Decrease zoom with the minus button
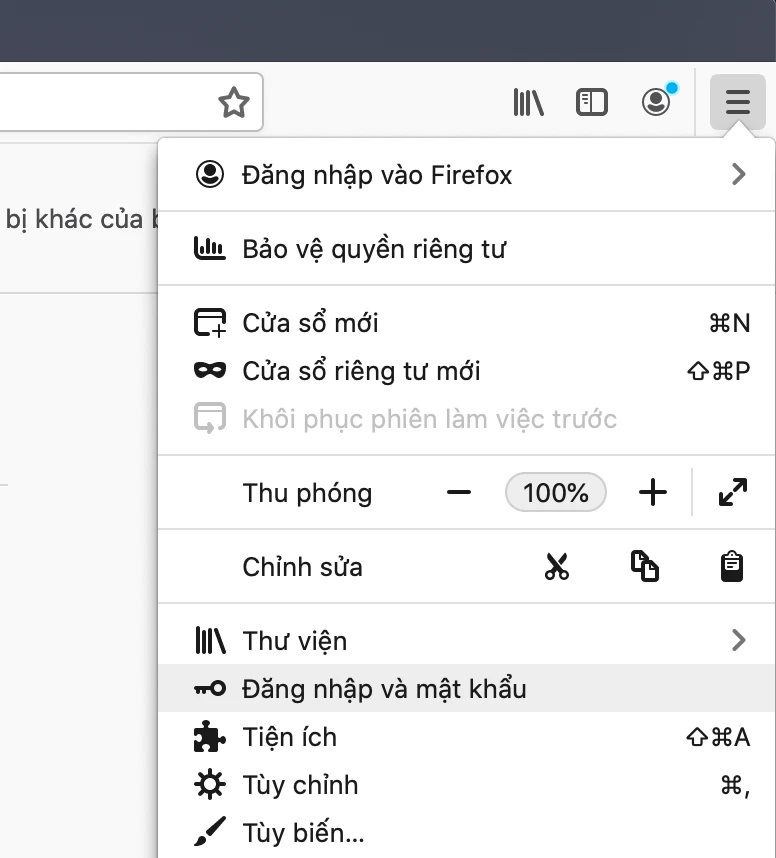776x858 pixels. click(x=459, y=492)
